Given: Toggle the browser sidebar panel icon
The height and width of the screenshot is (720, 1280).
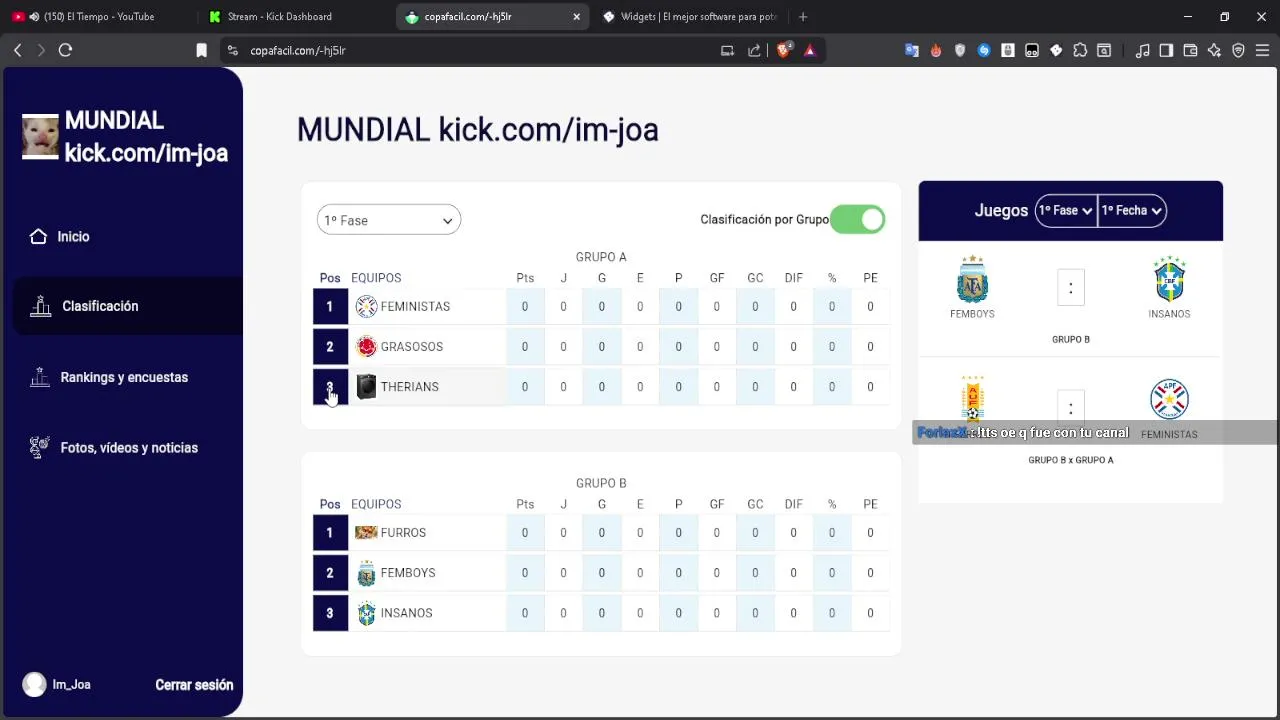Looking at the screenshot, I should point(1166,50).
